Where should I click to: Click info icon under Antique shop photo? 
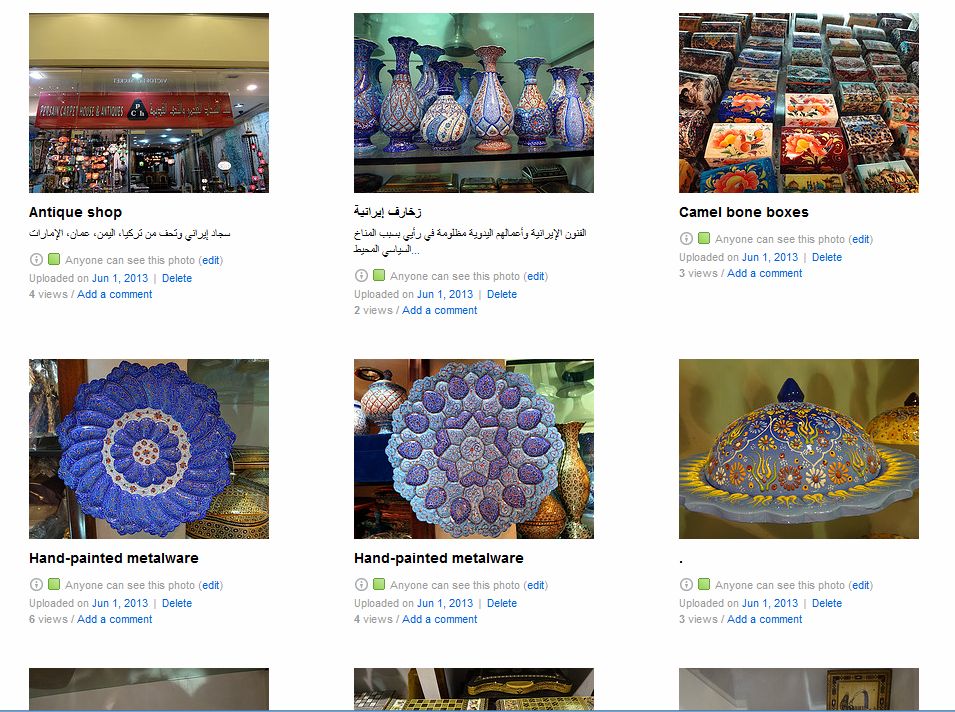[36, 260]
